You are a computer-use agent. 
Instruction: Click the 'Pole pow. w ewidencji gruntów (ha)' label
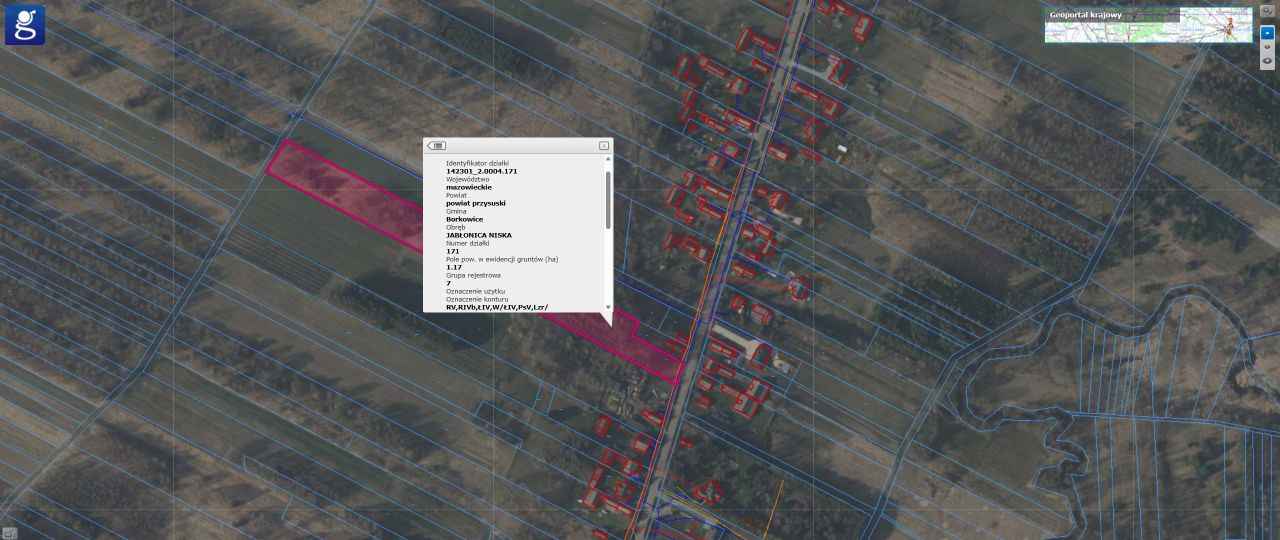click(x=502, y=259)
